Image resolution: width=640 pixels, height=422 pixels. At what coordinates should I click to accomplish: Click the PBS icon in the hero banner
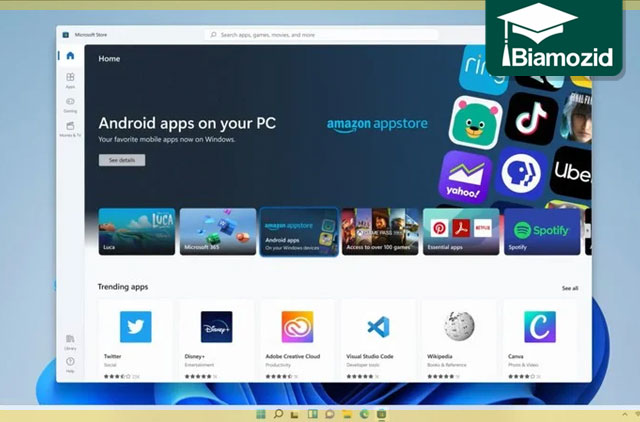(523, 174)
